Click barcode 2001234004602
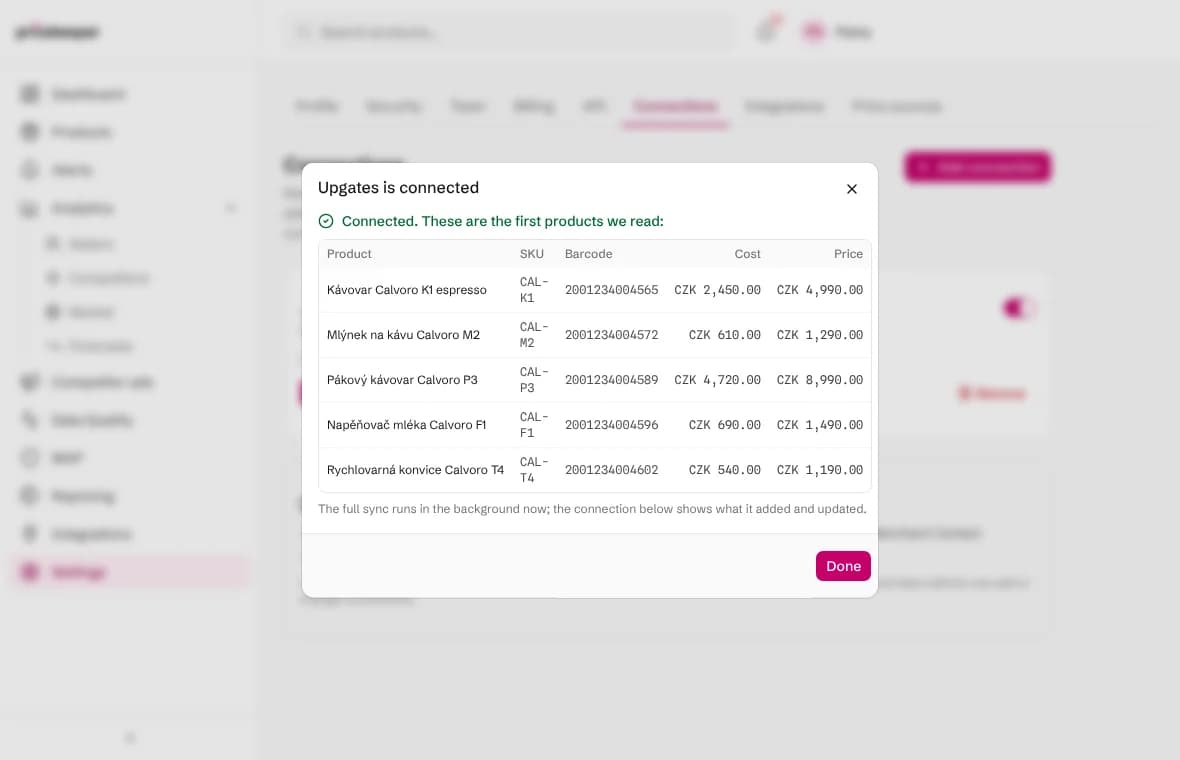This screenshot has height=760, width=1180. click(x=611, y=470)
